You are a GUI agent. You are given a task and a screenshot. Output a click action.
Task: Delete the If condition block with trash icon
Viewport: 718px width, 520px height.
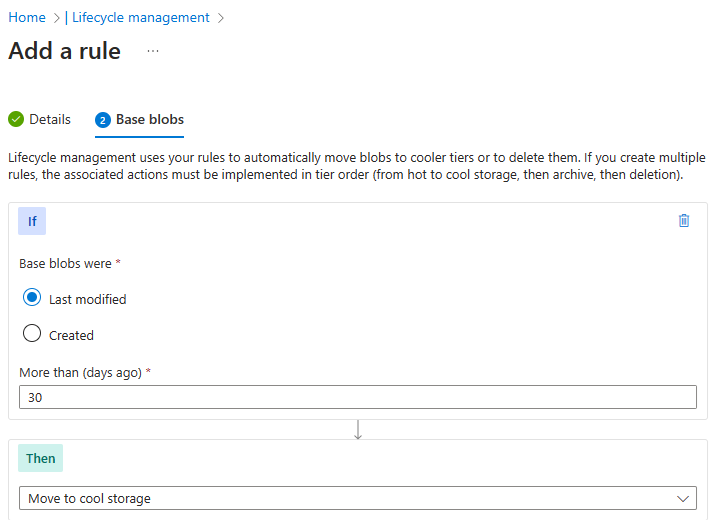[684, 221]
